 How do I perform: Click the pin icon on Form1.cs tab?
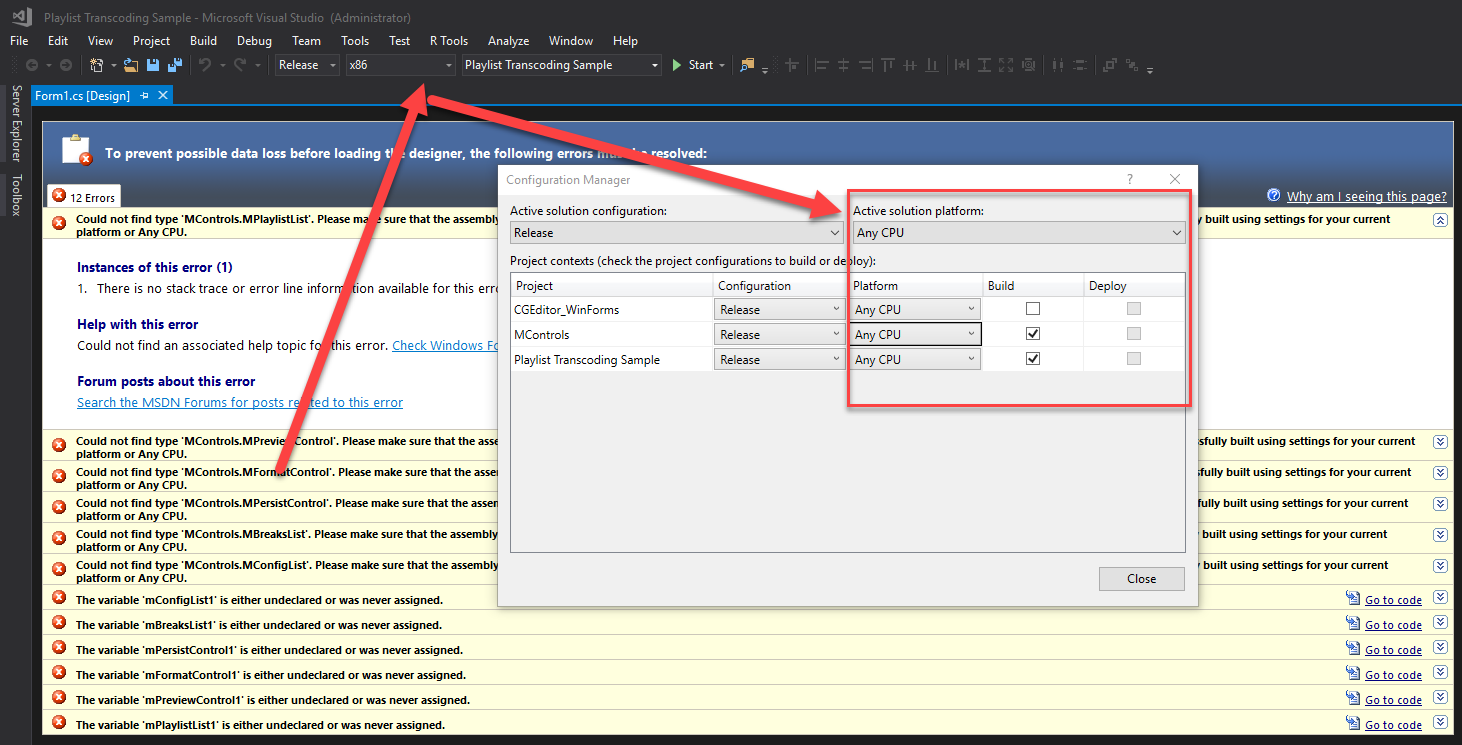[x=145, y=95]
